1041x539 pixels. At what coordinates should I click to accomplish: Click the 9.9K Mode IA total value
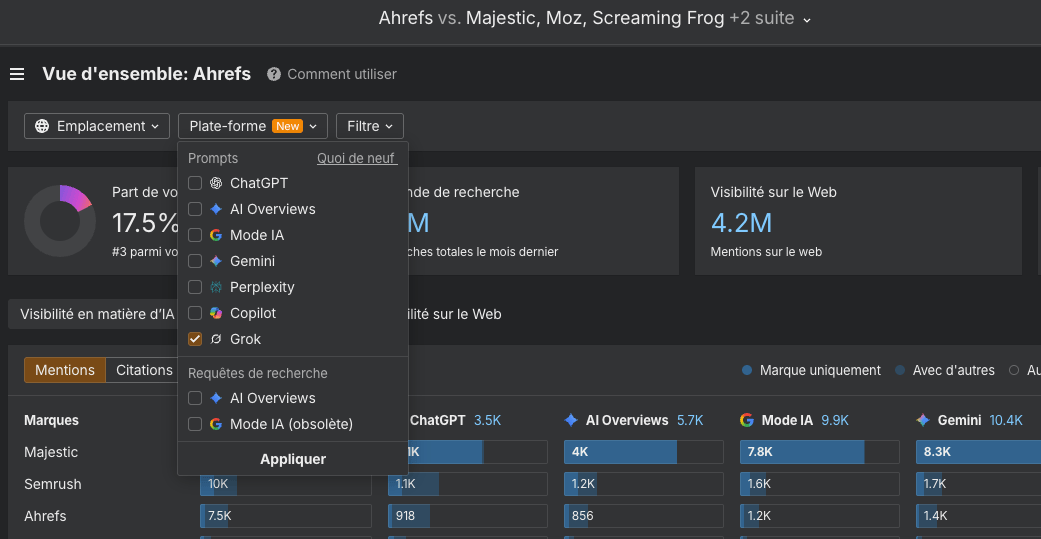click(835, 420)
